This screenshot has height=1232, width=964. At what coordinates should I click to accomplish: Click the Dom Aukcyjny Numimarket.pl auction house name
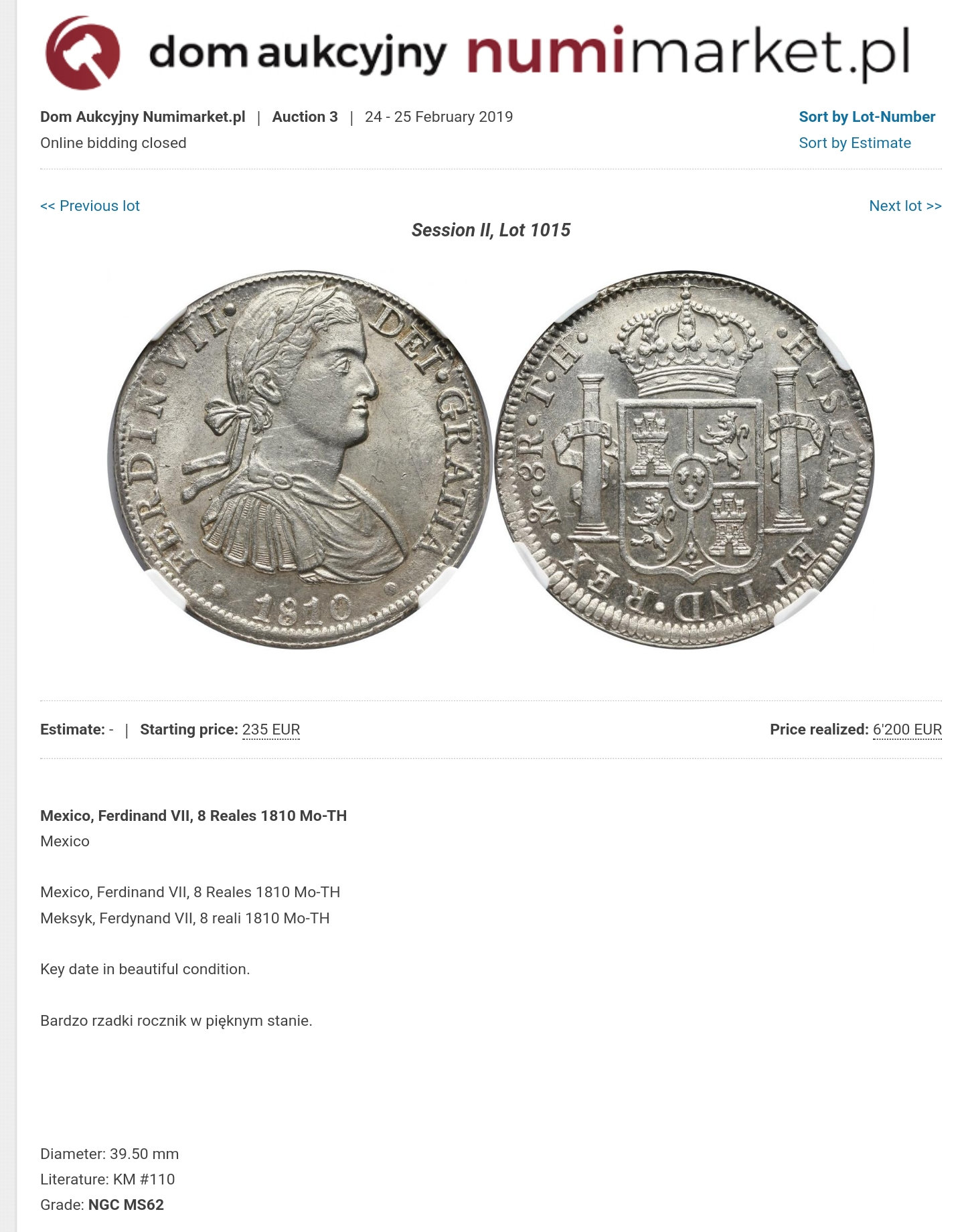143,117
